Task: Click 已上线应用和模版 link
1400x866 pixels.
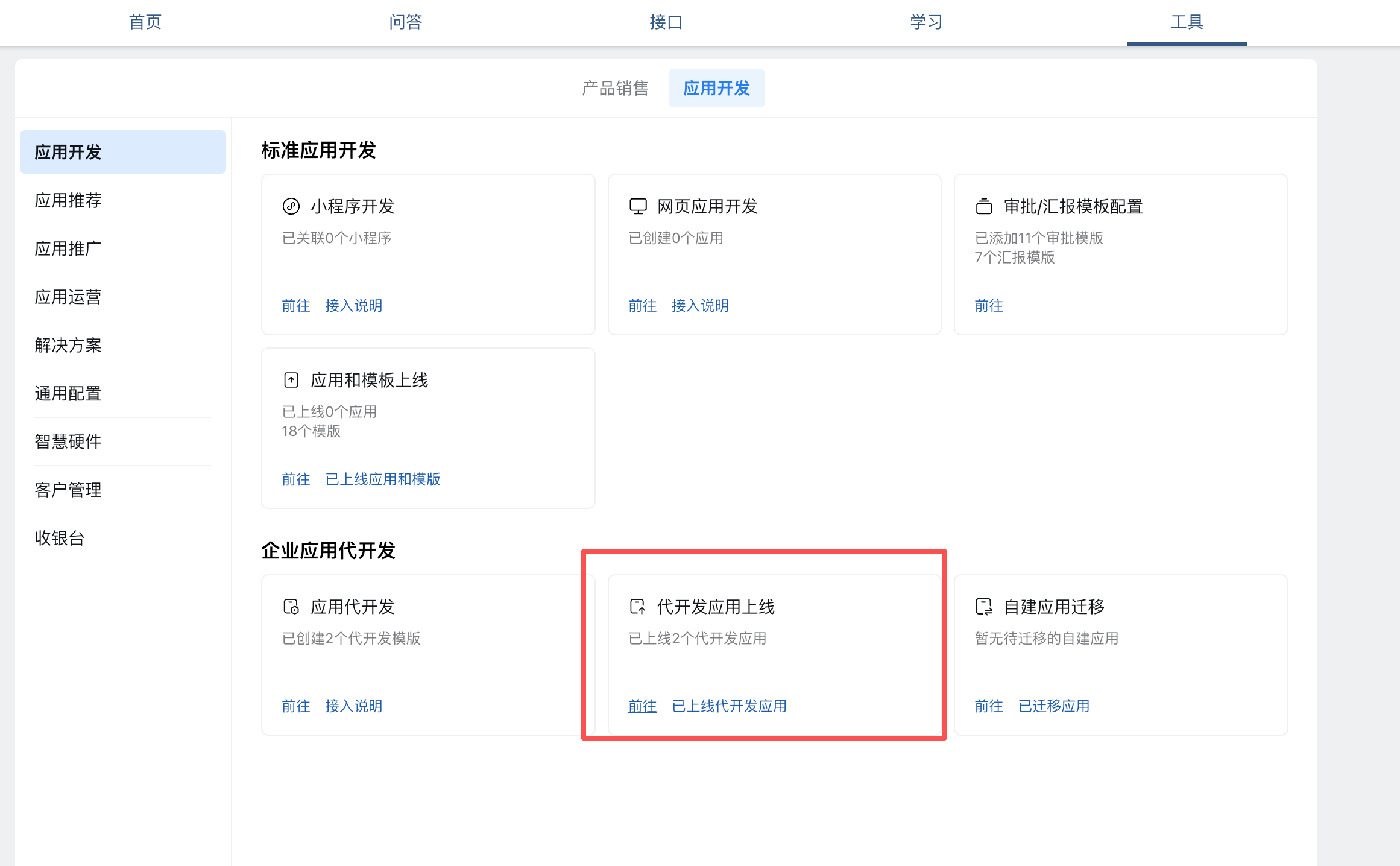Action: [383, 479]
